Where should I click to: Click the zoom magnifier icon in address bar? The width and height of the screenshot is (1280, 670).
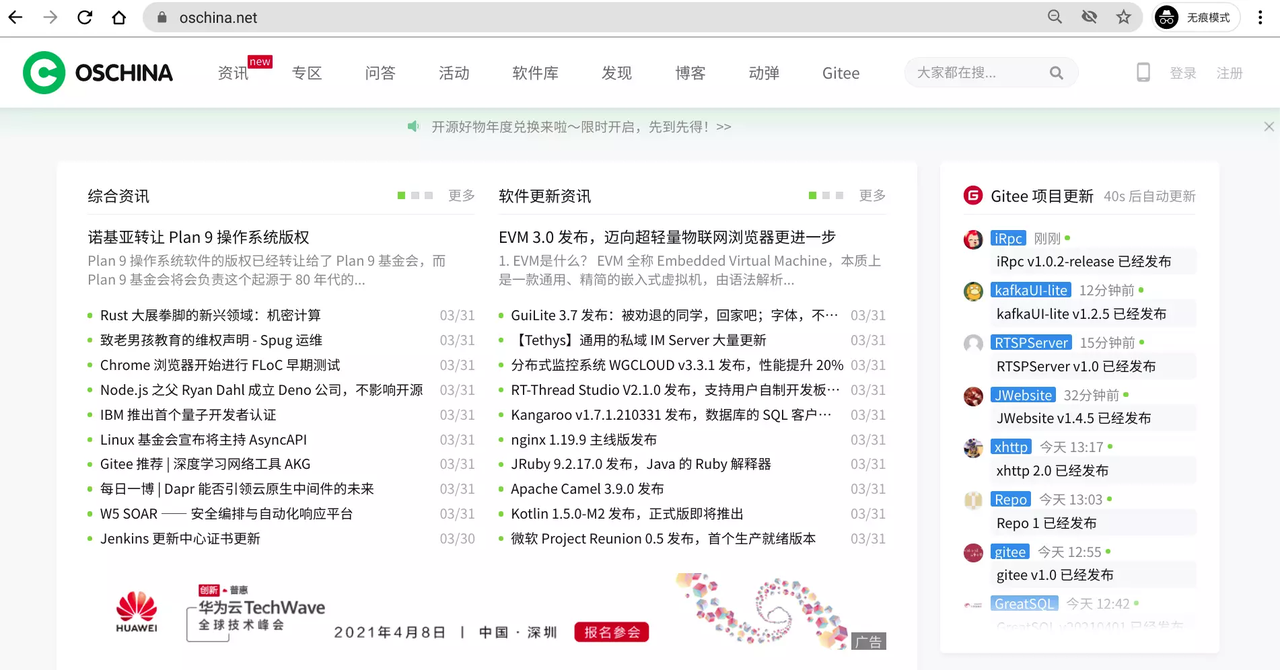point(1055,17)
